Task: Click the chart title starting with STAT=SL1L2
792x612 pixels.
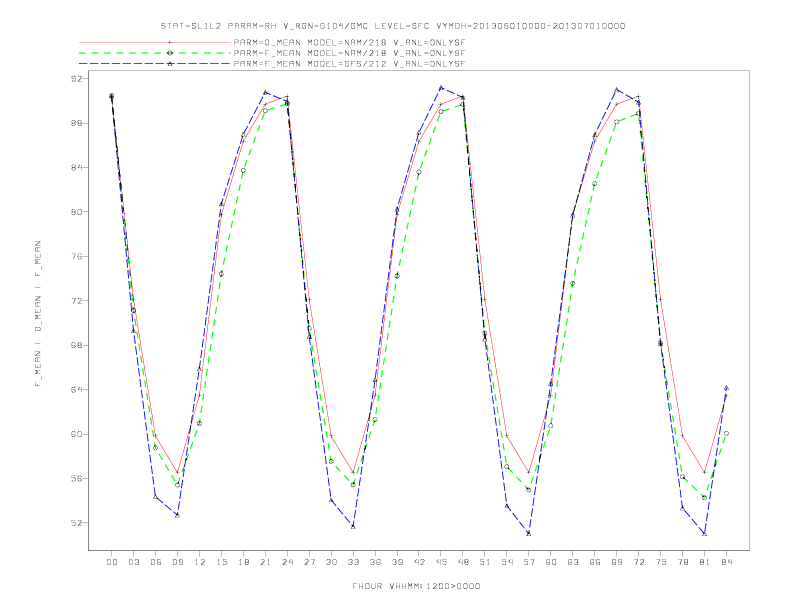Action: [x=393, y=26]
